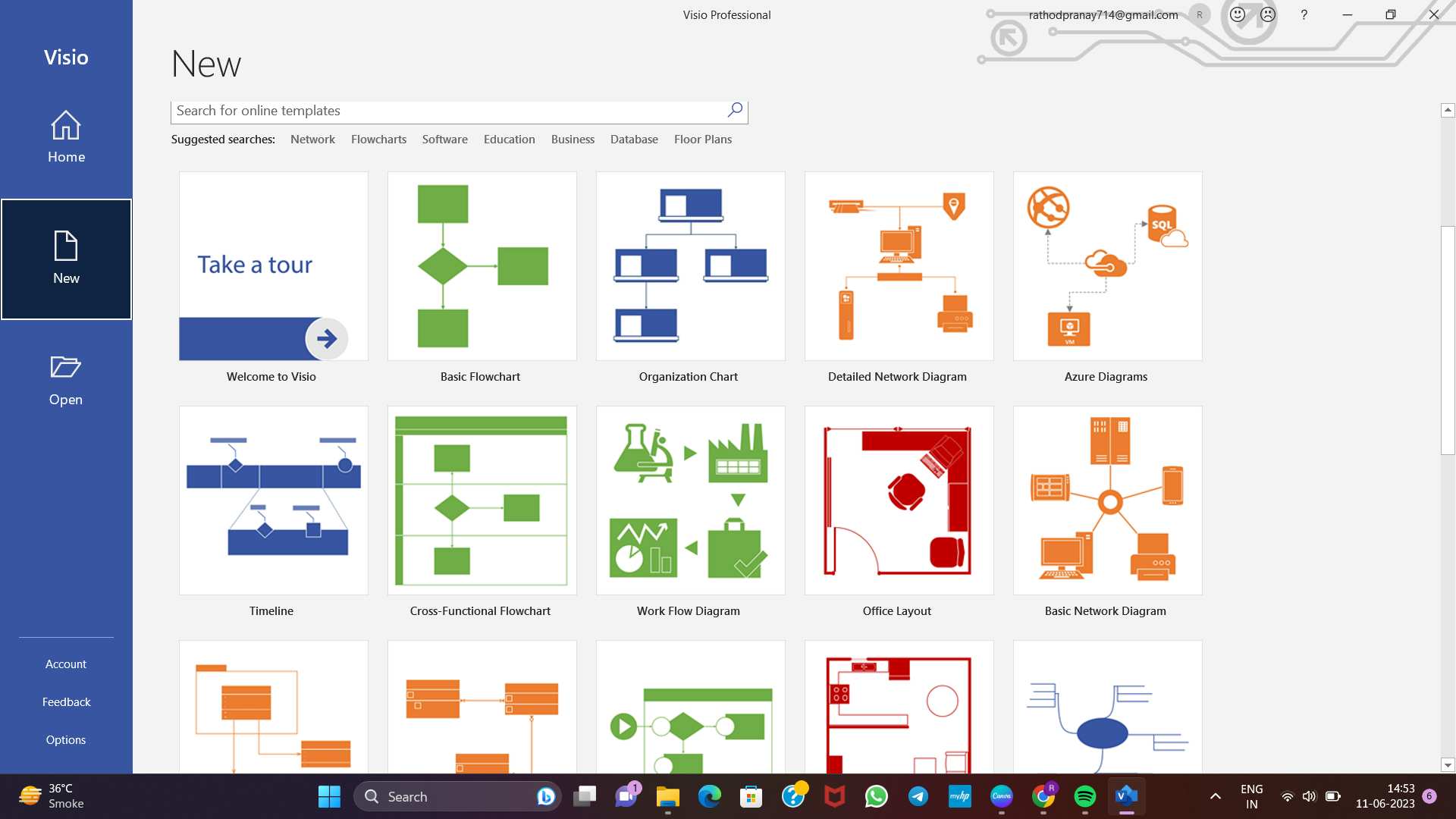Click the scrollbar down arrow

[1447, 765]
